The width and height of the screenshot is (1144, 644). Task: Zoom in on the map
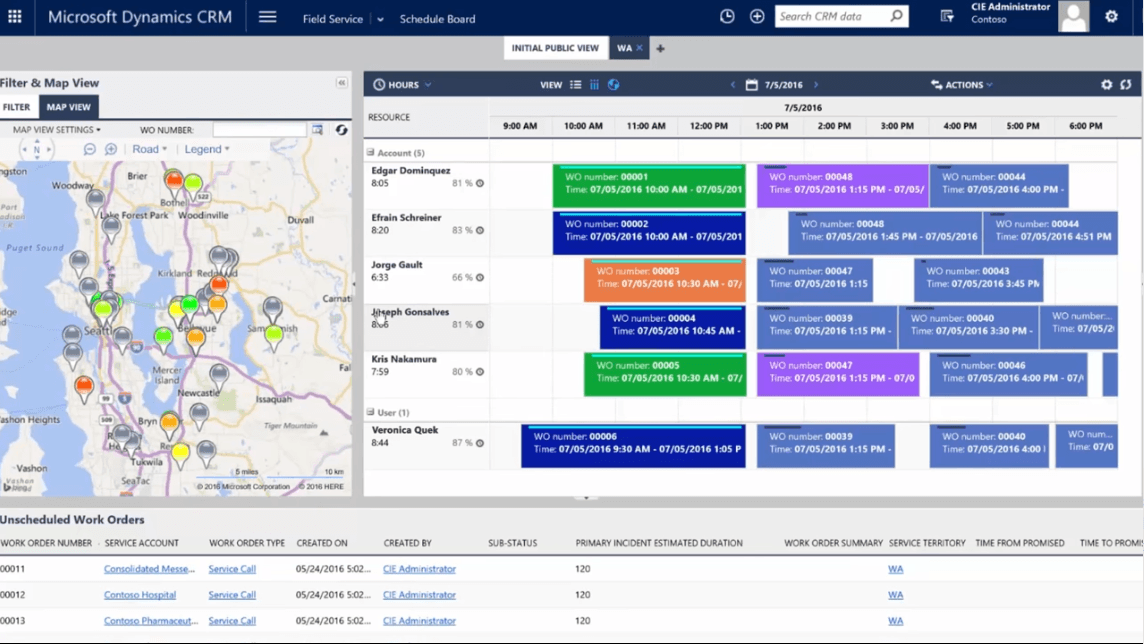(111, 149)
